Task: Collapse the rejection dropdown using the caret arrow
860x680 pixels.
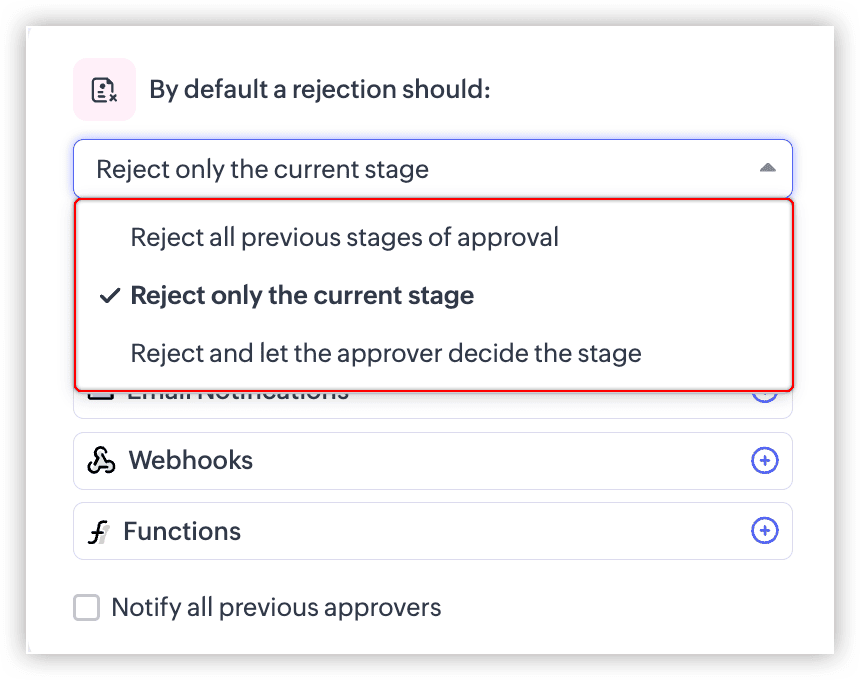Action: (767, 168)
